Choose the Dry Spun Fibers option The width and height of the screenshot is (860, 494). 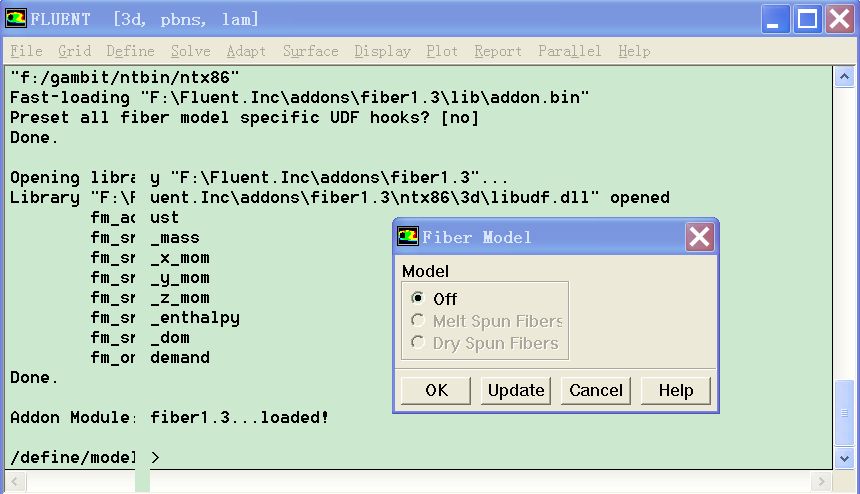[418, 343]
